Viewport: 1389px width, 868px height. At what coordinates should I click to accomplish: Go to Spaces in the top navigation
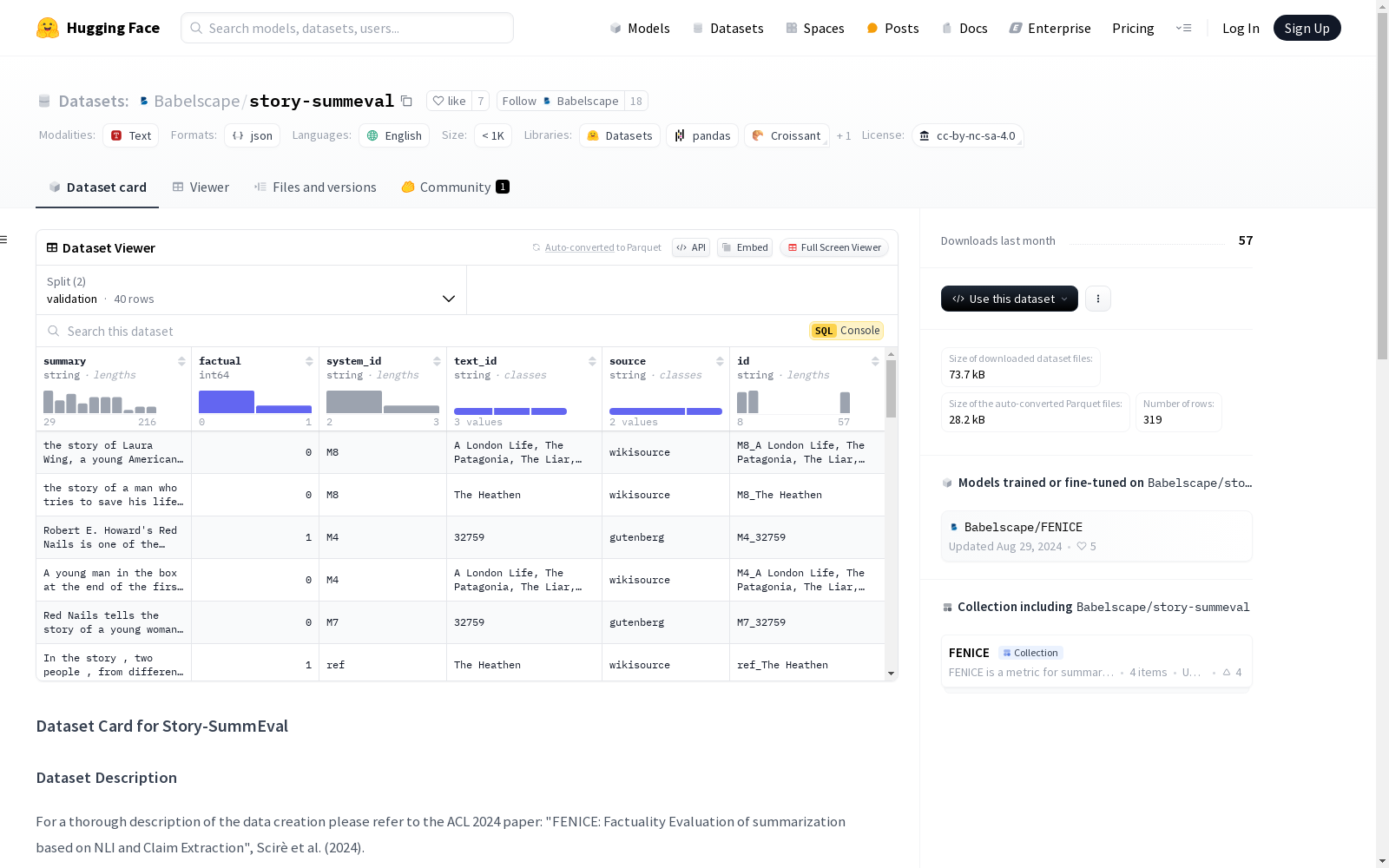[x=815, y=28]
